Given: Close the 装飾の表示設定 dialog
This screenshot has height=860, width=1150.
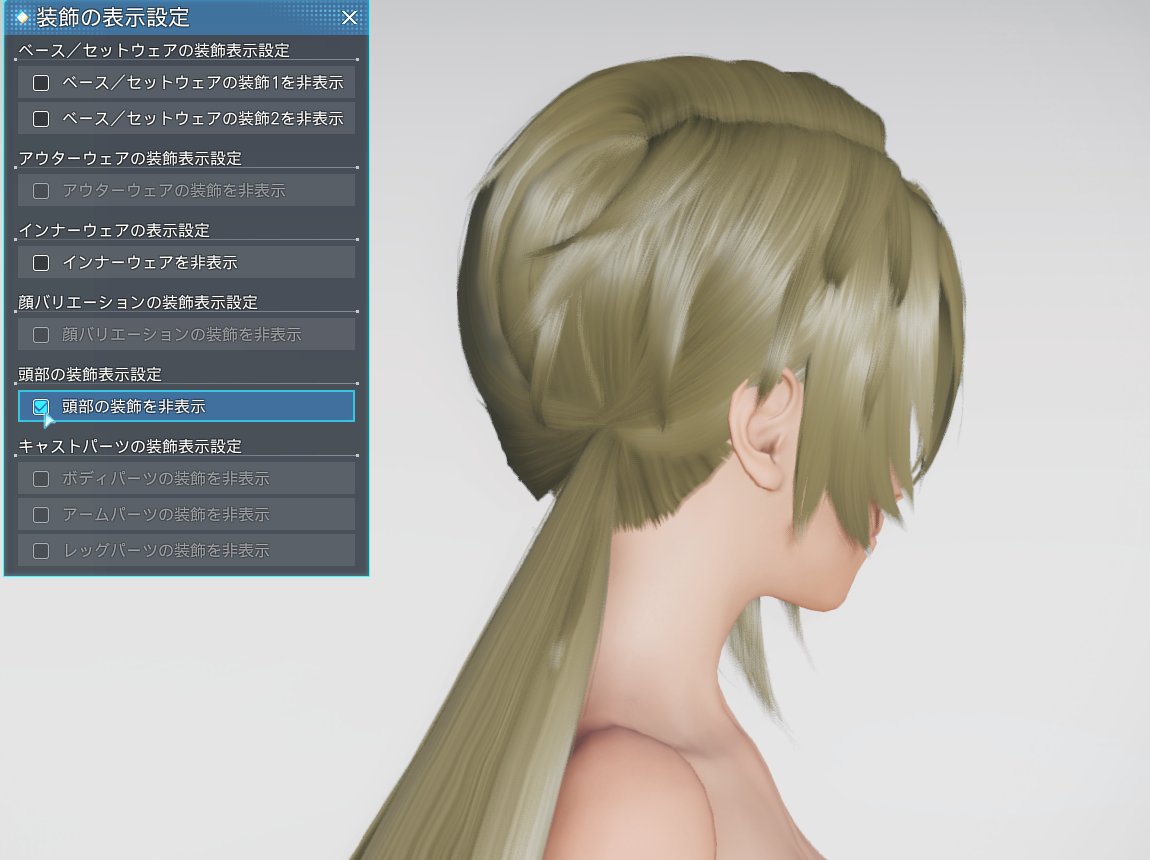Looking at the screenshot, I should tap(349, 18).
